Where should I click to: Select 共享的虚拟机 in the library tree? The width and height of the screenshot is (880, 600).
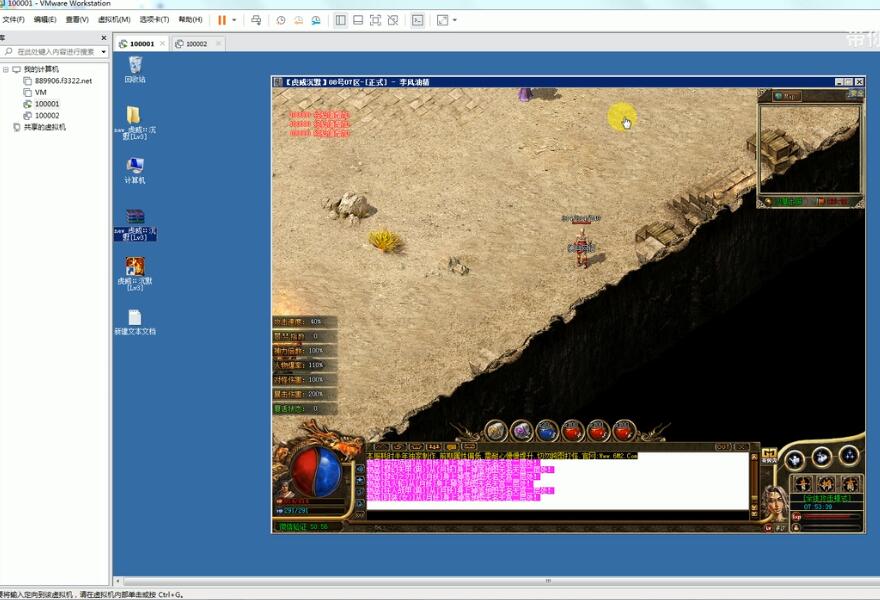(44, 127)
